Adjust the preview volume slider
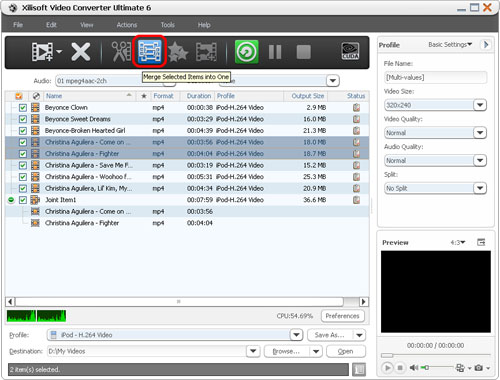This screenshot has height=380, width=500. pyautogui.click(x=437, y=368)
